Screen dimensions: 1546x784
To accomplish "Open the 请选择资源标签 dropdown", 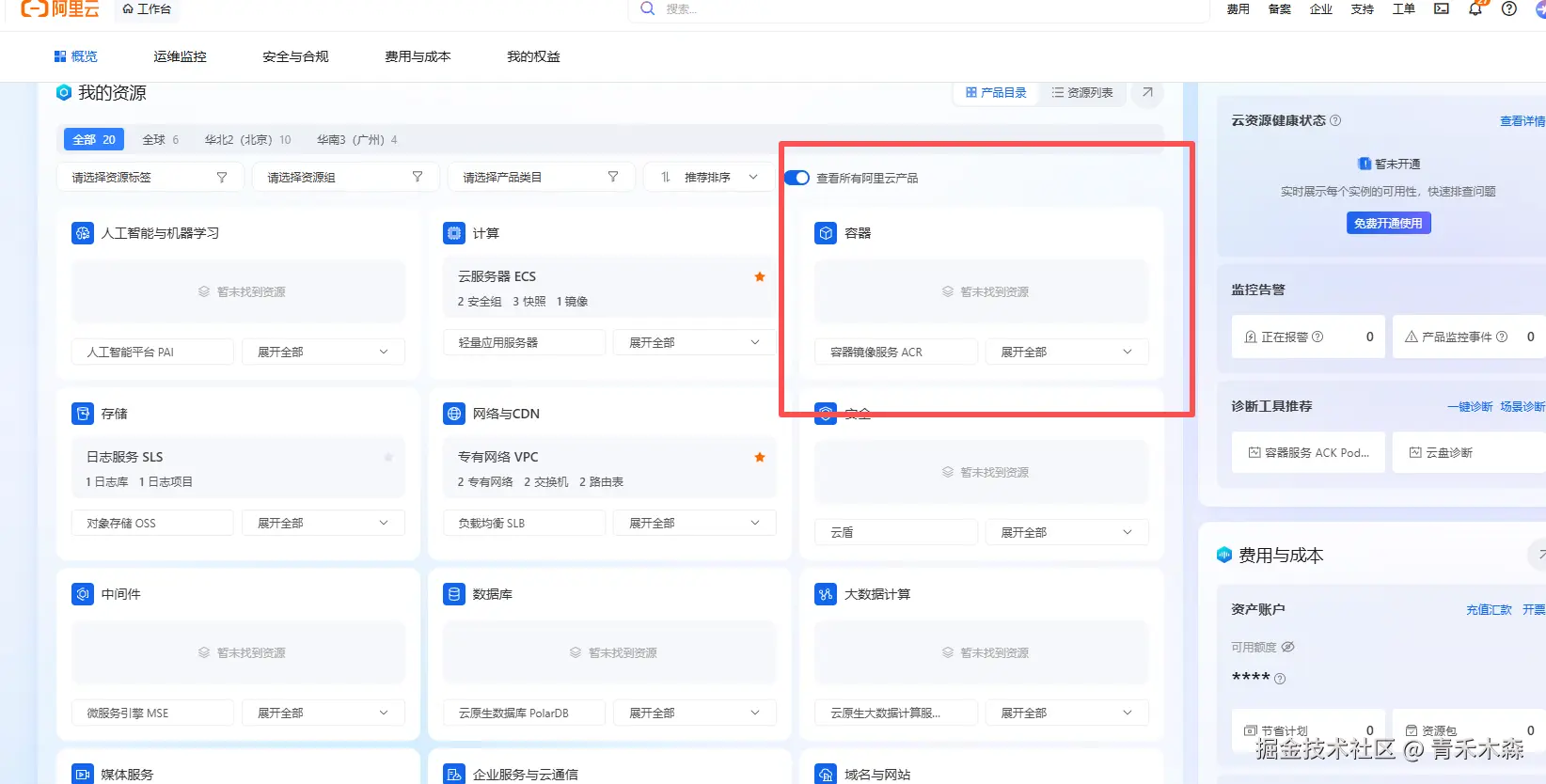I will click(150, 177).
